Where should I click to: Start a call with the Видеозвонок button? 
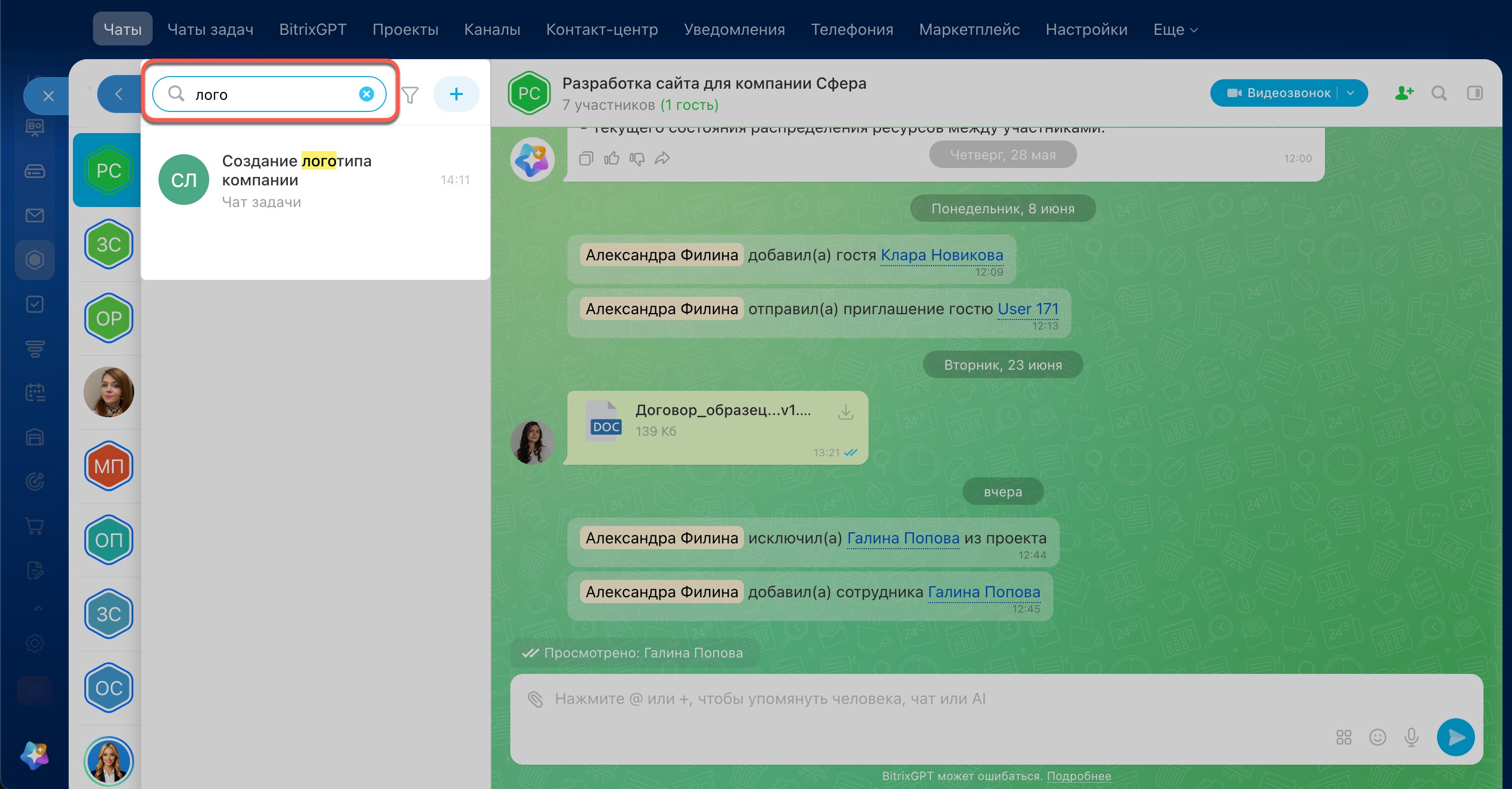coord(1278,93)
